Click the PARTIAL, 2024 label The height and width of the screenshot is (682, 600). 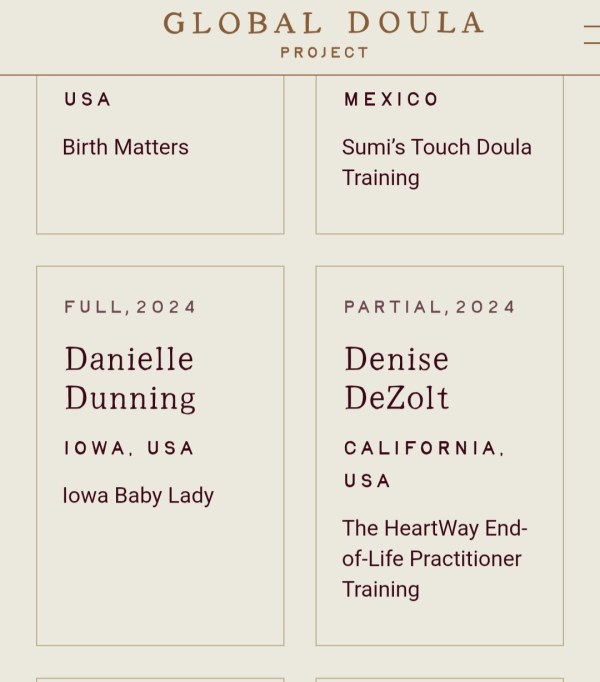coord(429,307)
